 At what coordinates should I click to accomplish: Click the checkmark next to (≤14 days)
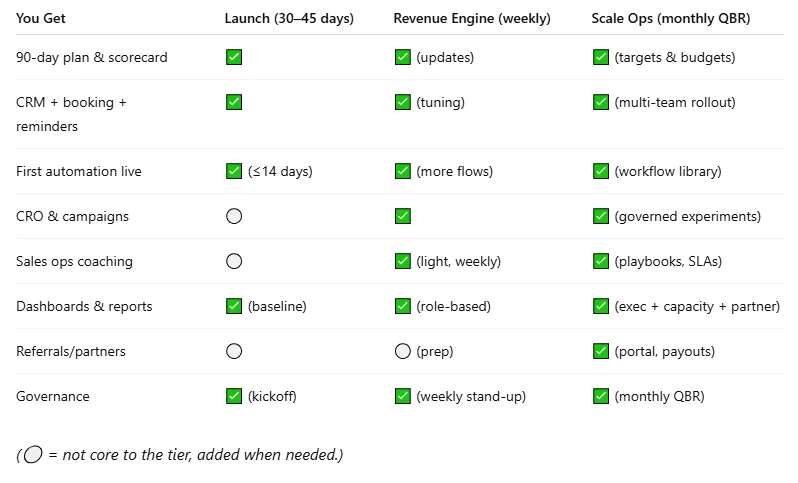click(234, 171)
